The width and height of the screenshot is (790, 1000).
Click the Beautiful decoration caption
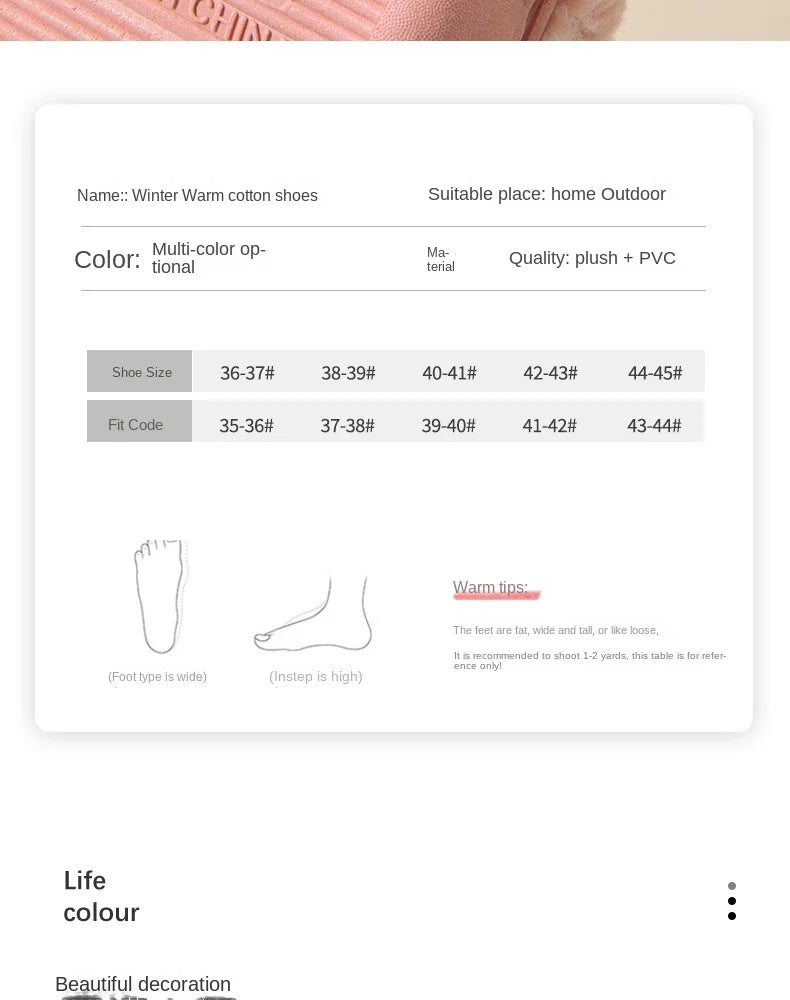[143, 984]
